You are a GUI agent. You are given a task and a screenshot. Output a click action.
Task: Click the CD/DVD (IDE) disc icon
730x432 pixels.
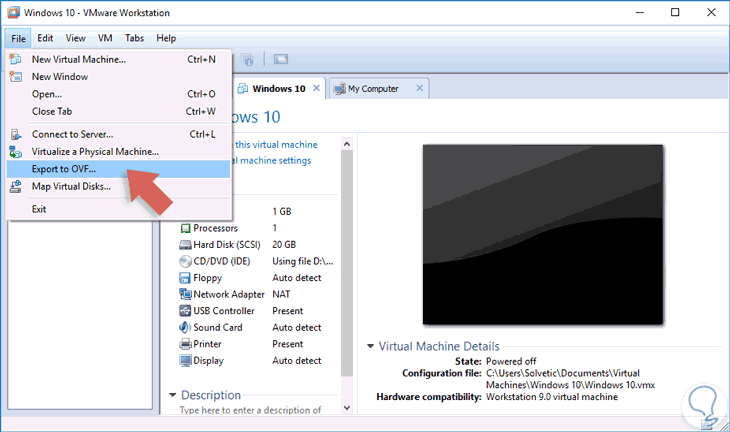[x=185, y=261]
